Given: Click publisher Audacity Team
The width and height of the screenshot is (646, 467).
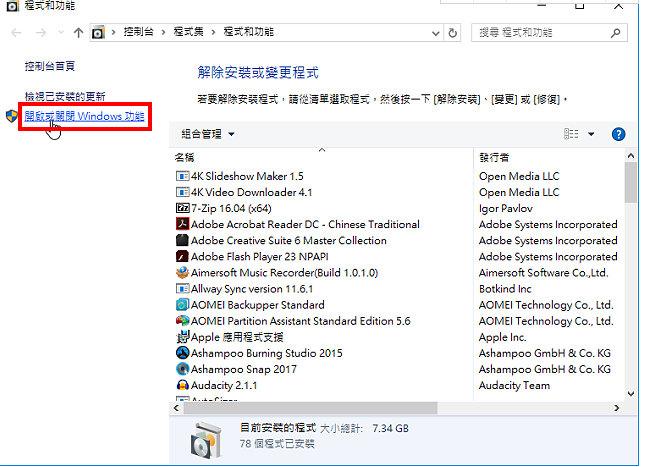Looking at the screenshot, I should click(515, 385).
